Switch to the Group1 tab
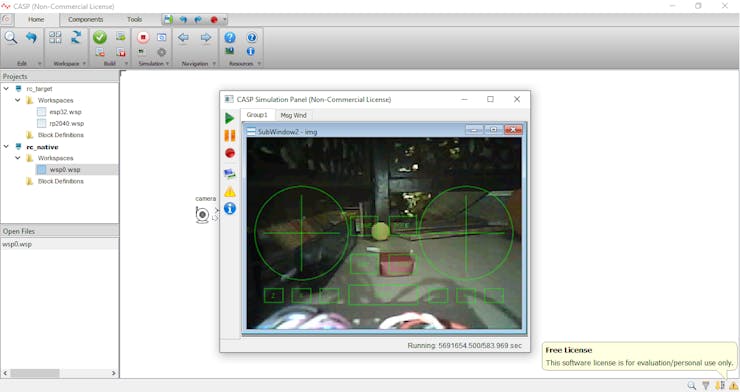The image size is (740, 392). (x=257, y=115)
